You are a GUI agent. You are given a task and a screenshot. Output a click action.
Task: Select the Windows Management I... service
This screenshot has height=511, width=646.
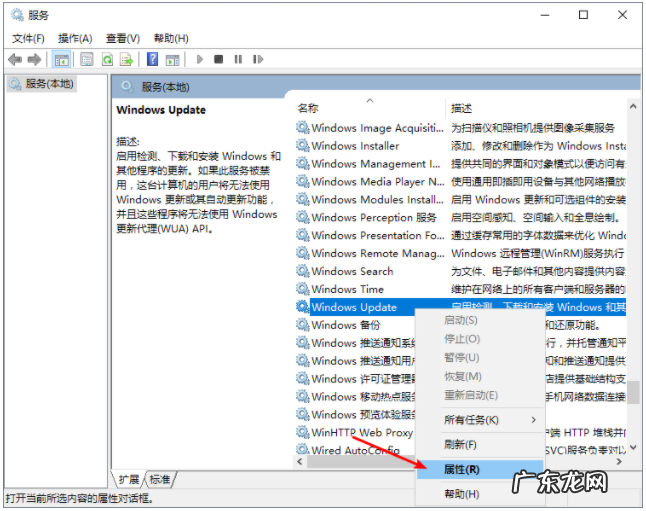376,164
